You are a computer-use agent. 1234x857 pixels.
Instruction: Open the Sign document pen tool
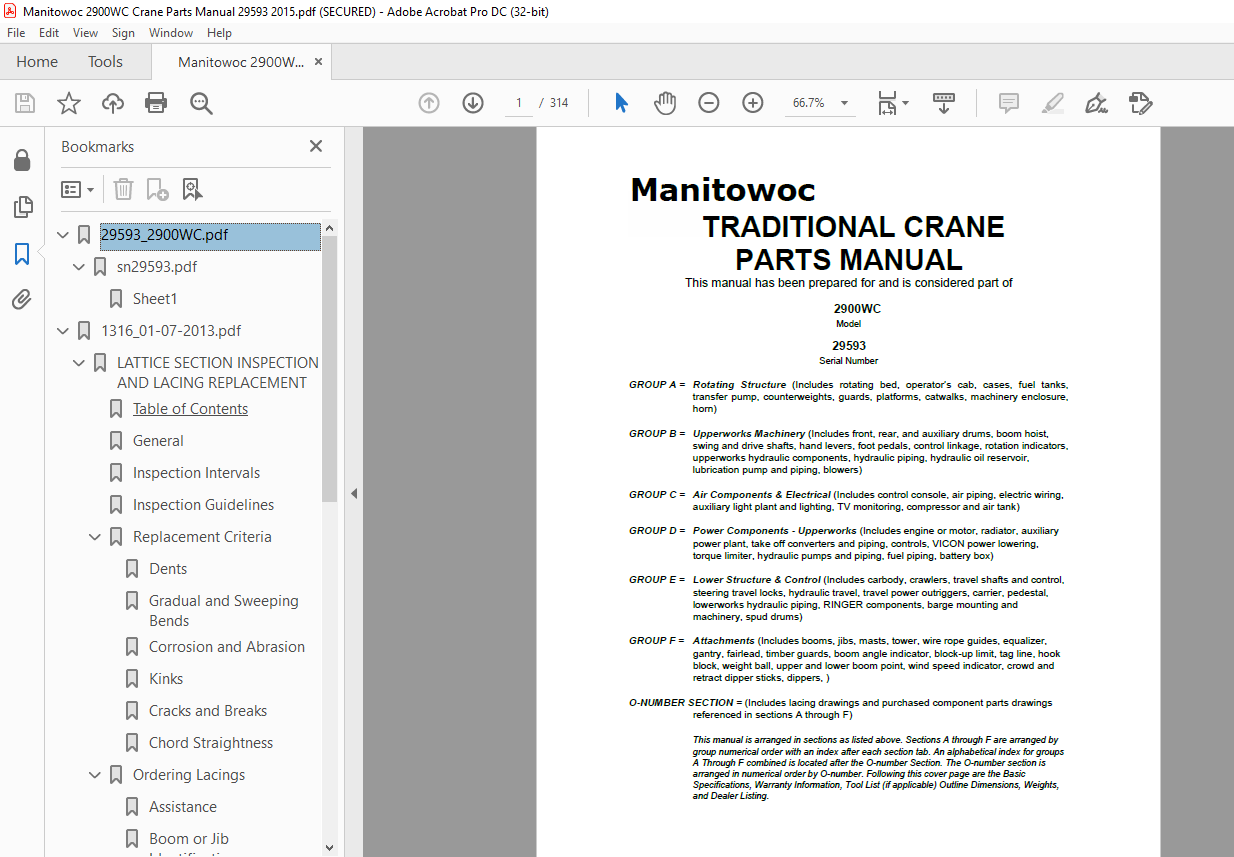coord(1096,103)
